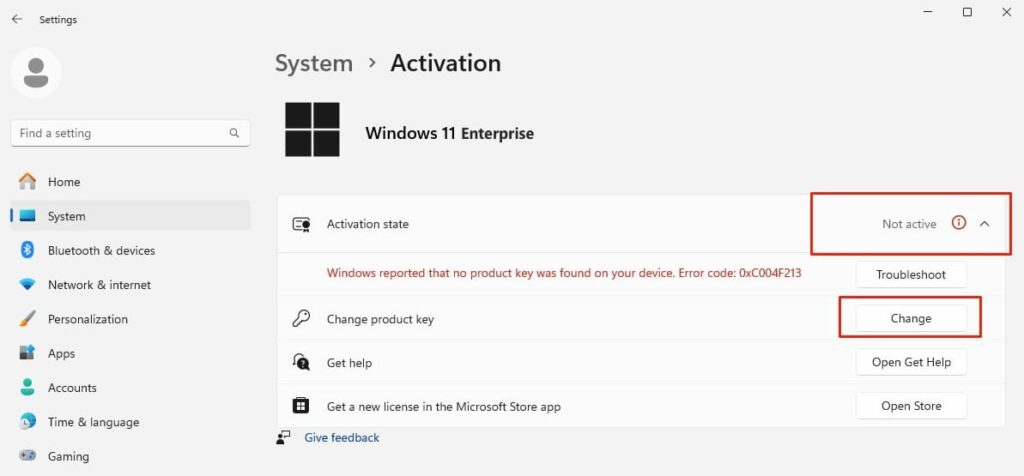This screenshot has width=1024, height=476.
Task: Open Home in the sidebar
Action: pyautogui.click(x=64, y=182)
